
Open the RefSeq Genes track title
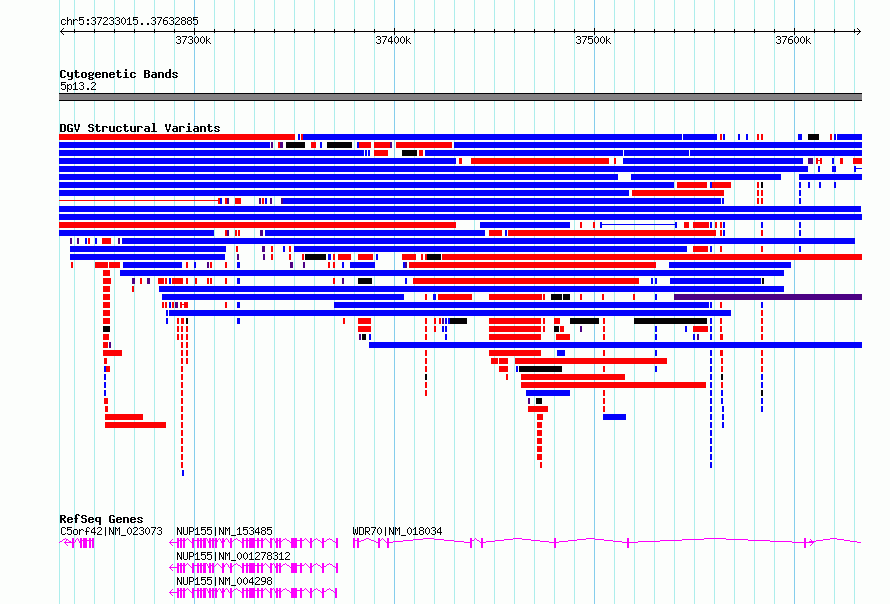click(101, 519)
